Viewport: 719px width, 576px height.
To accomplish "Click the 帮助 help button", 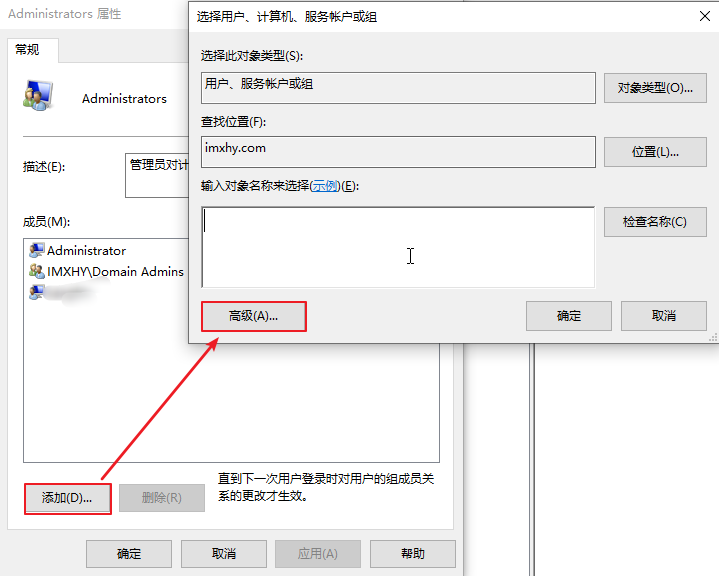I will [412, 554].
